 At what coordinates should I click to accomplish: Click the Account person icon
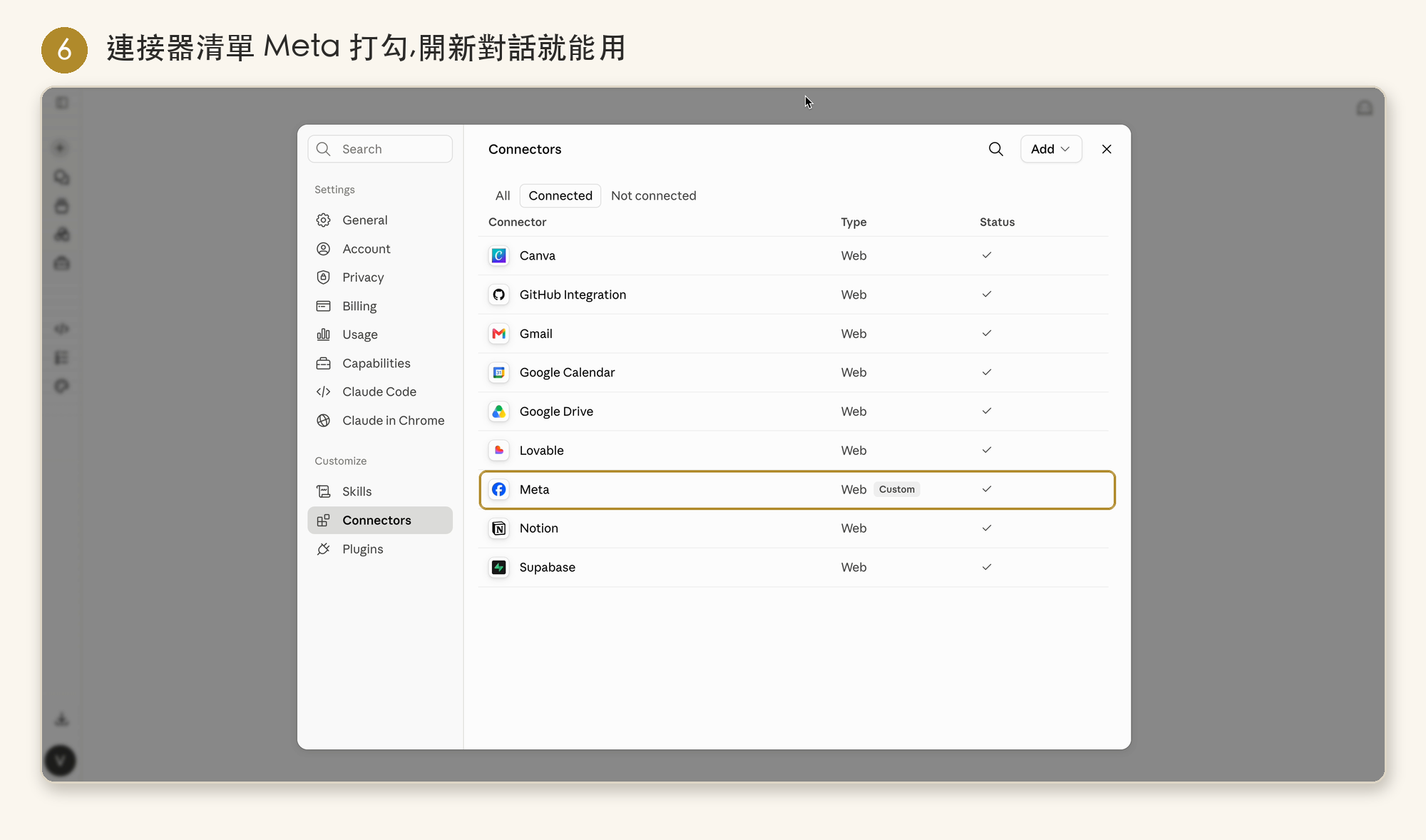pos(324,249)
